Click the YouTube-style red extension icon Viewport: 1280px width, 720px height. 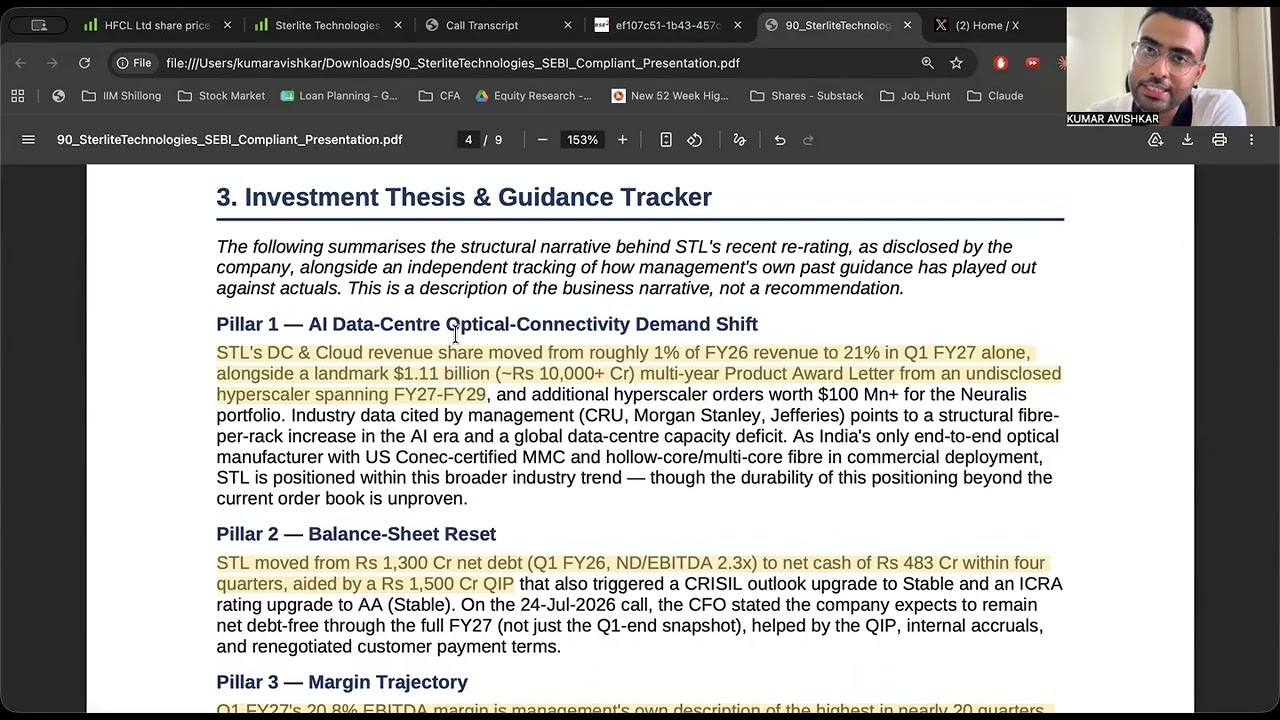[x=1032, y=63]
